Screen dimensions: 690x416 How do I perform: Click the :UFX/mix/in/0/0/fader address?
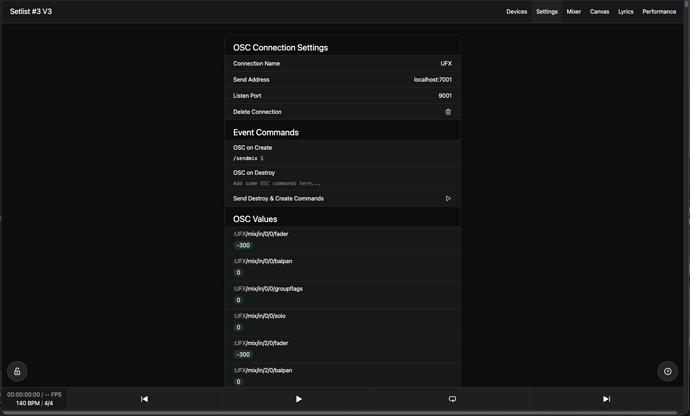coord(261,234)
